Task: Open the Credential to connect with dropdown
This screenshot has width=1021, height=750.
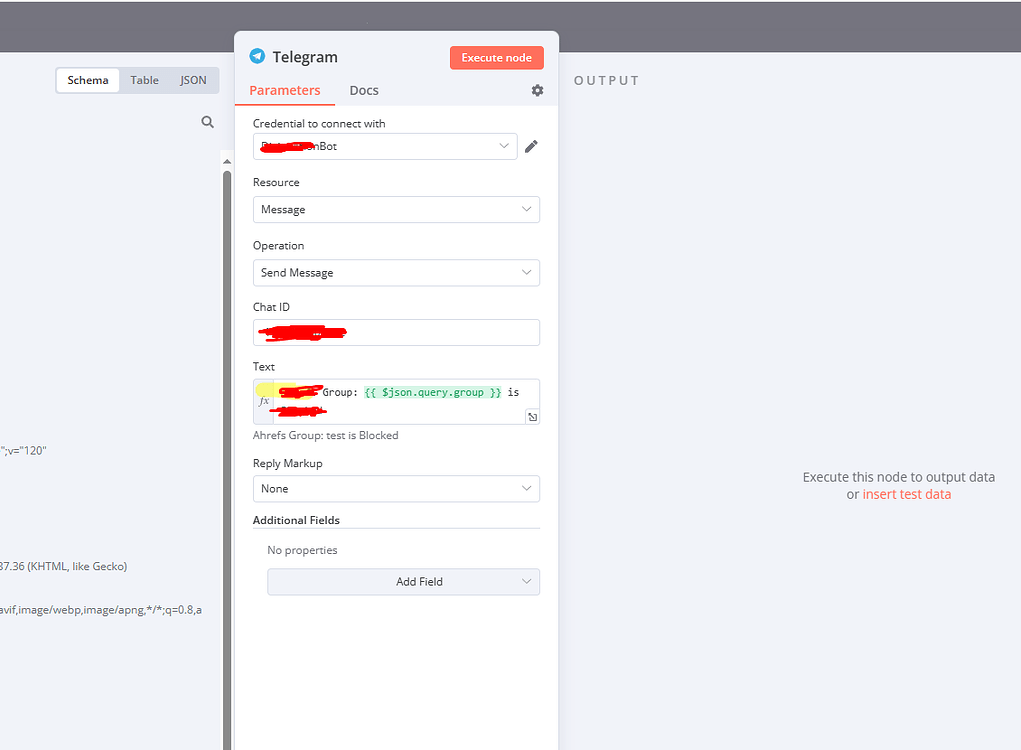Action: point(385,146)
